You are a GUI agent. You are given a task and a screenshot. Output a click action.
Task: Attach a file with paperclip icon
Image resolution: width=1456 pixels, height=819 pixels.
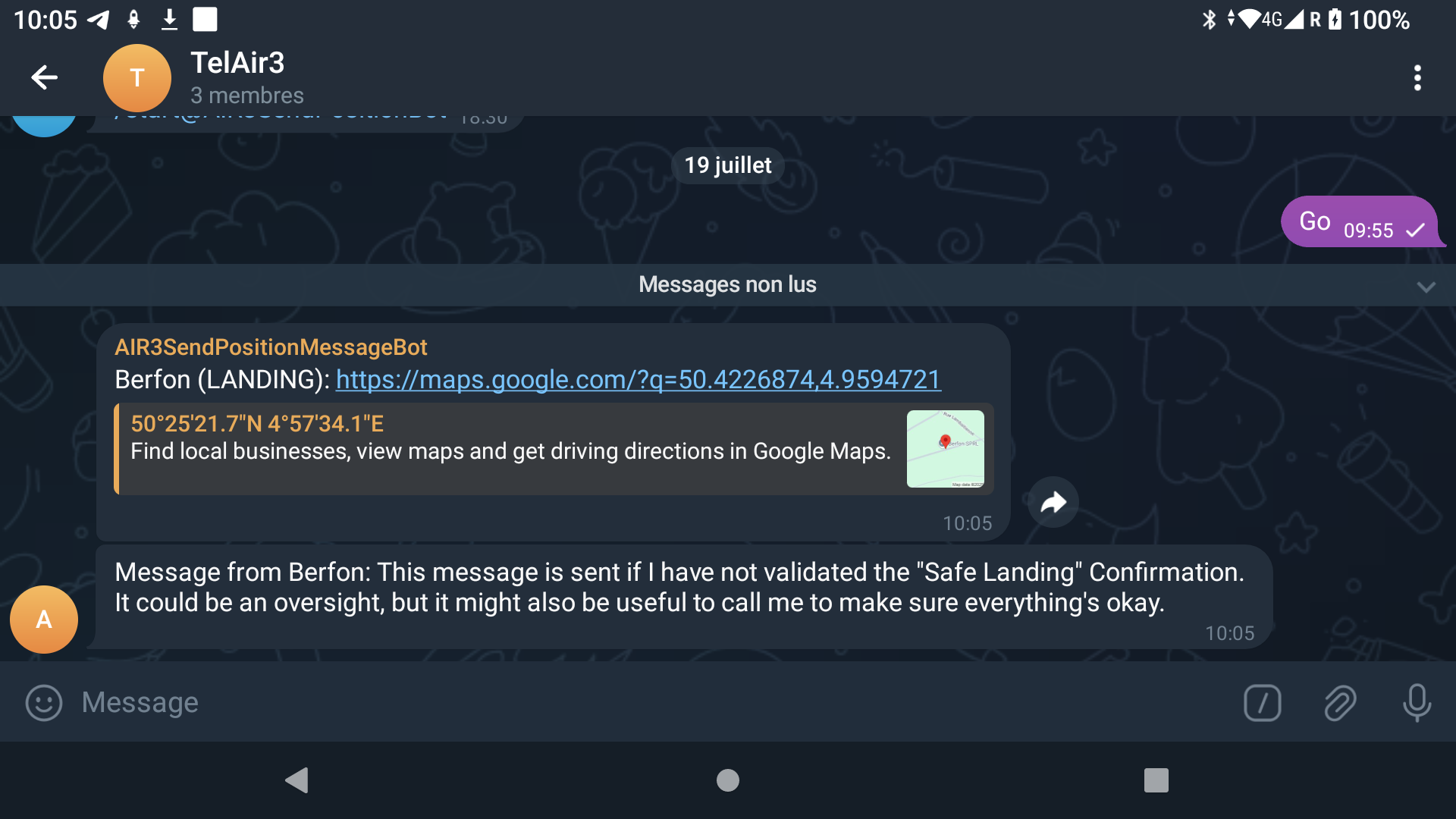click(x=1340, y=702)
